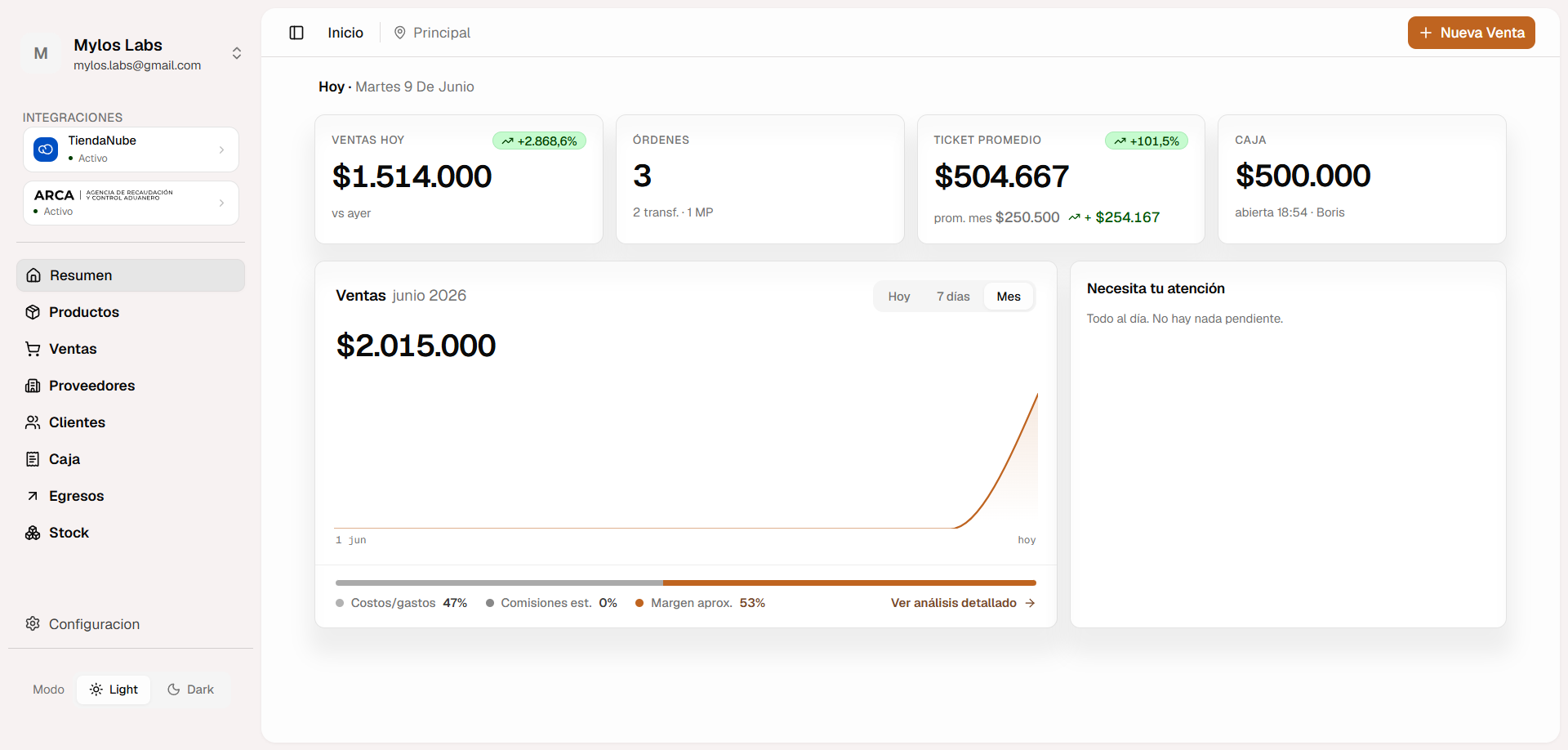Screen dimensions: 1568x750
Task: Open the Resumen menu item
Action: click(131, 275)
